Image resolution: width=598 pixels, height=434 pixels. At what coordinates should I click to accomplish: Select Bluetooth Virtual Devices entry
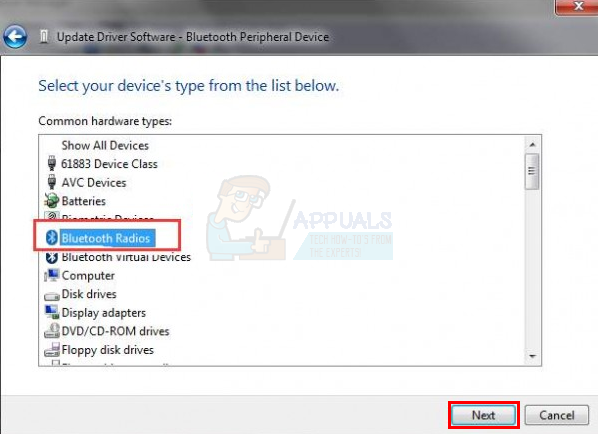[x=126, y=257]
